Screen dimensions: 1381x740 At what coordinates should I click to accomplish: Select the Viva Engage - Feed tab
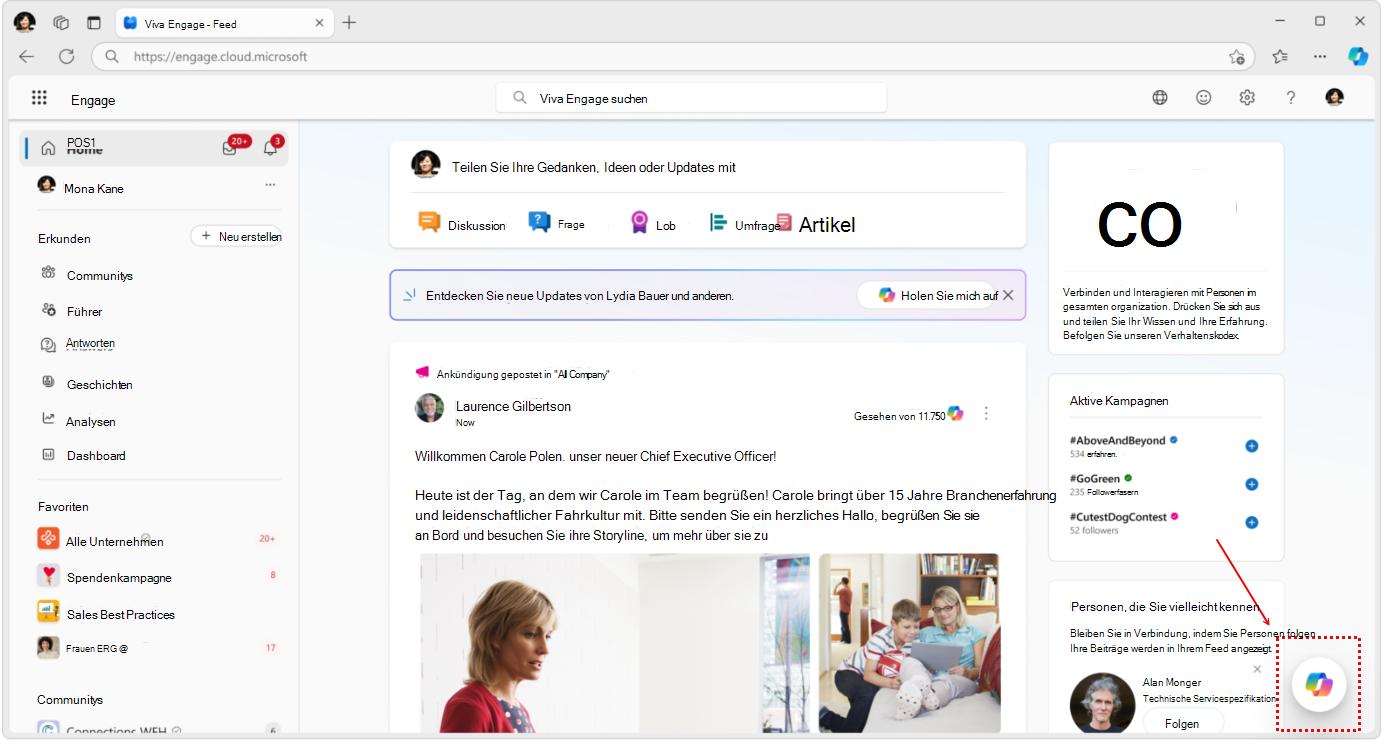[x=225, y=23]
